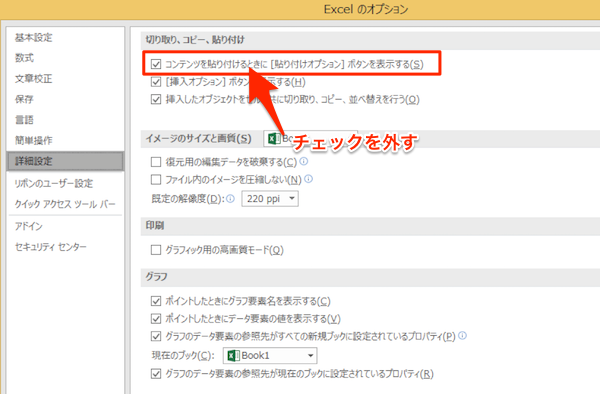Open the 220 ppi resolution dropdown

pos(270,199)
